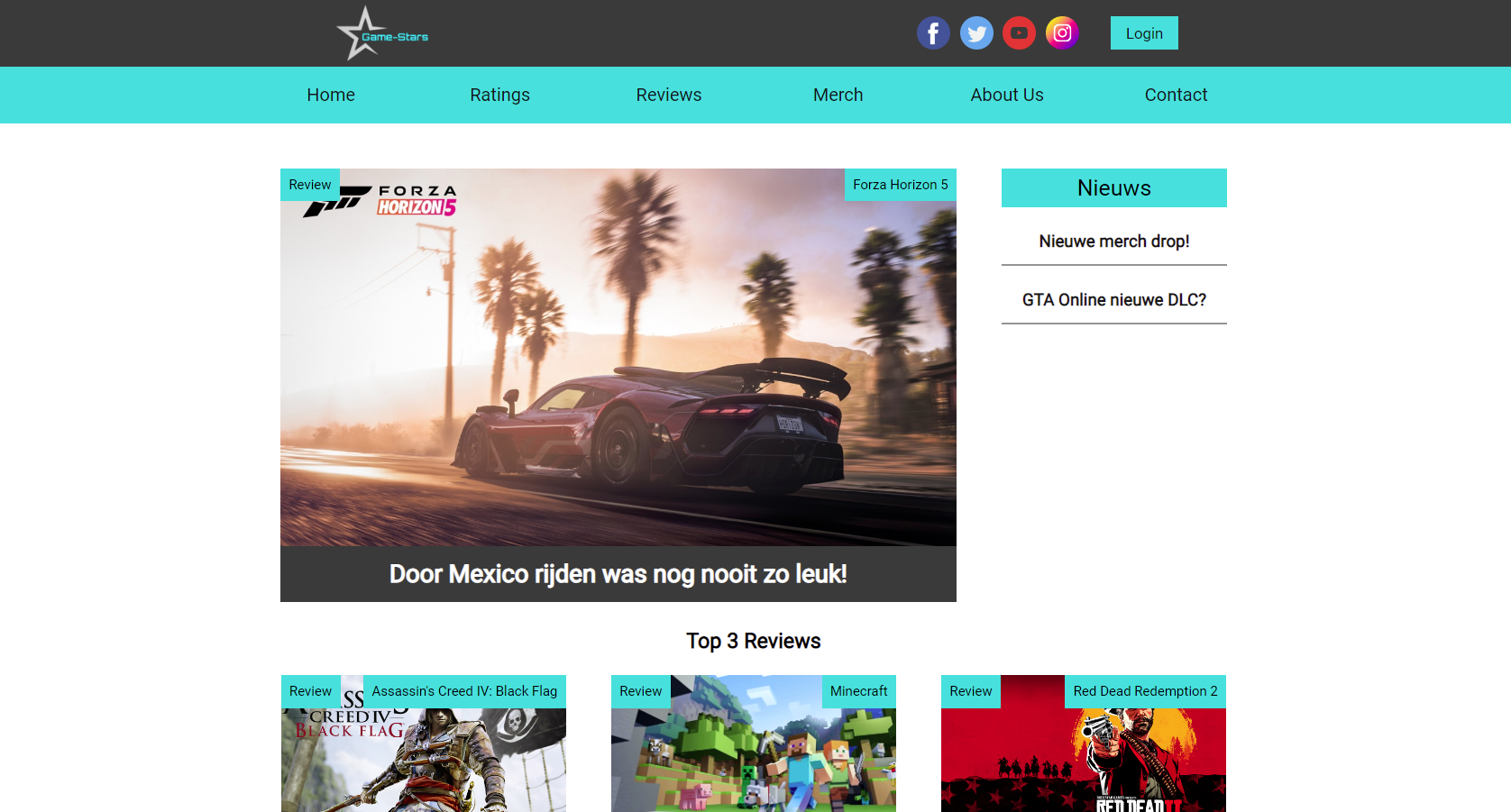Click the 'Top 3 Reviews' heading
Image resolution: width=1511 pixels, height=812 pixels.
[754, 641]
